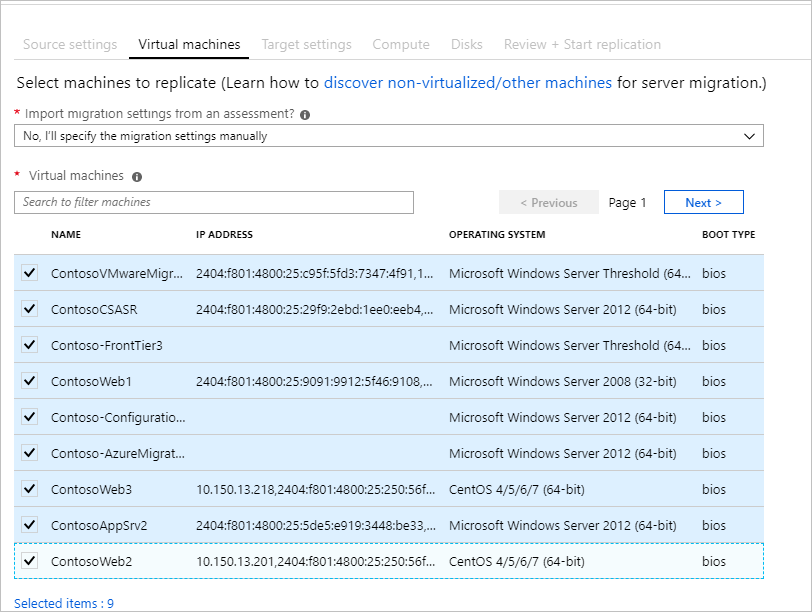Click the Next page button
This screenshot has height=612, width=812.
click(704, 202)
